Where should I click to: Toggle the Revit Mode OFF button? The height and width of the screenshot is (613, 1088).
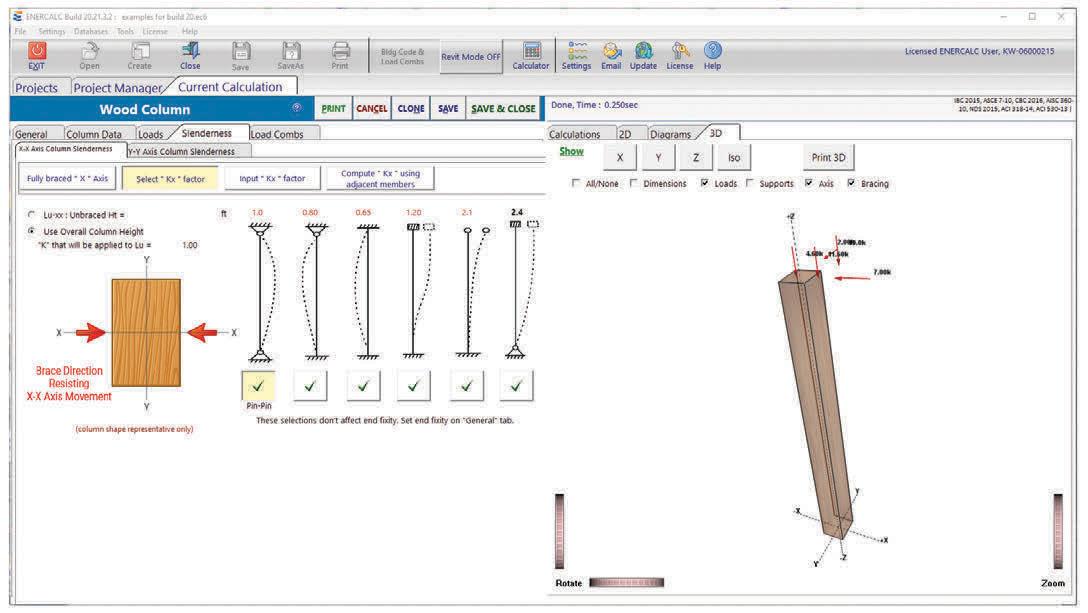point(470,57)
